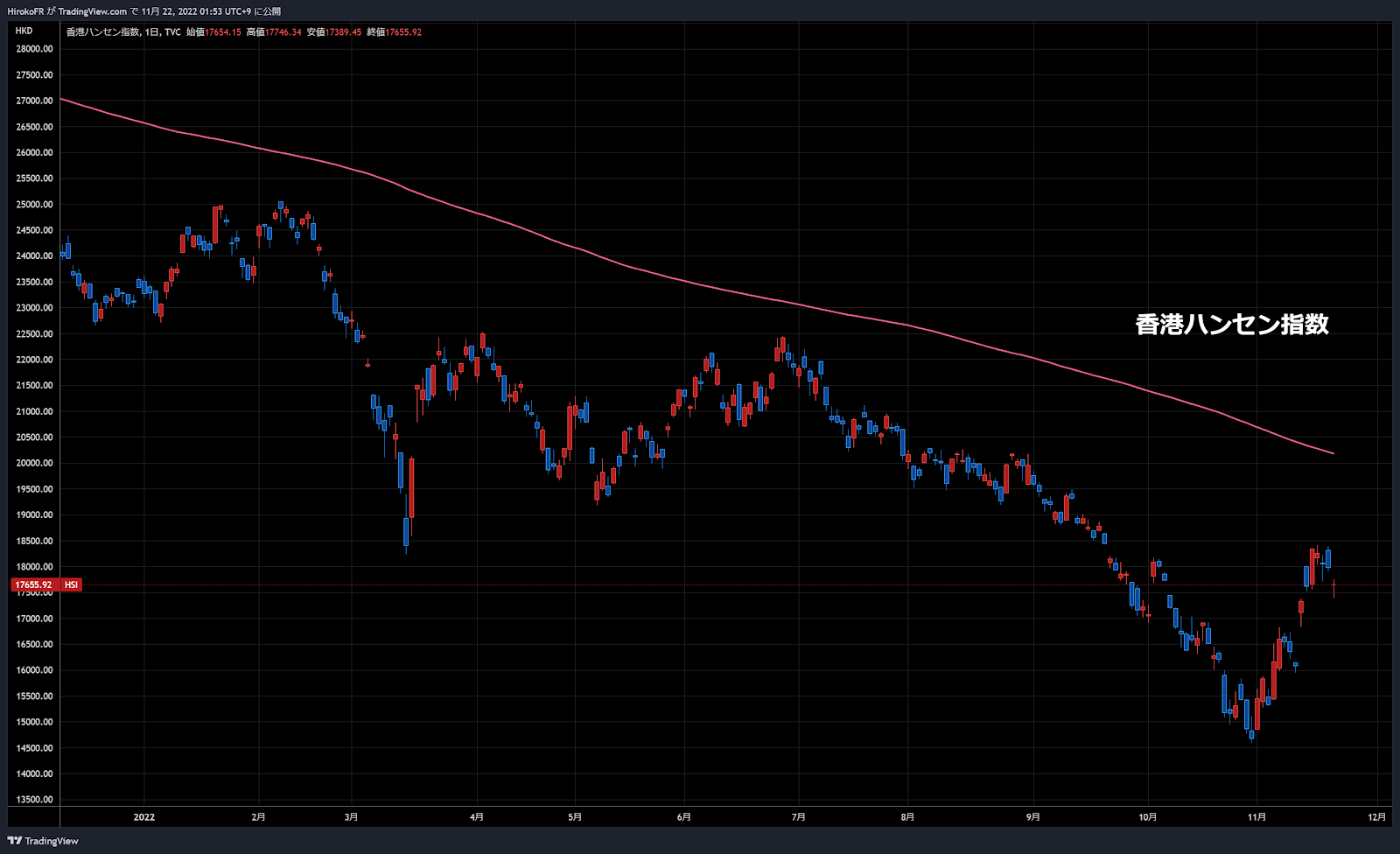The height and width of the screenshot is (854, 1400).
Task: Click the red HSI symbol tag
Action: [71, 584]
